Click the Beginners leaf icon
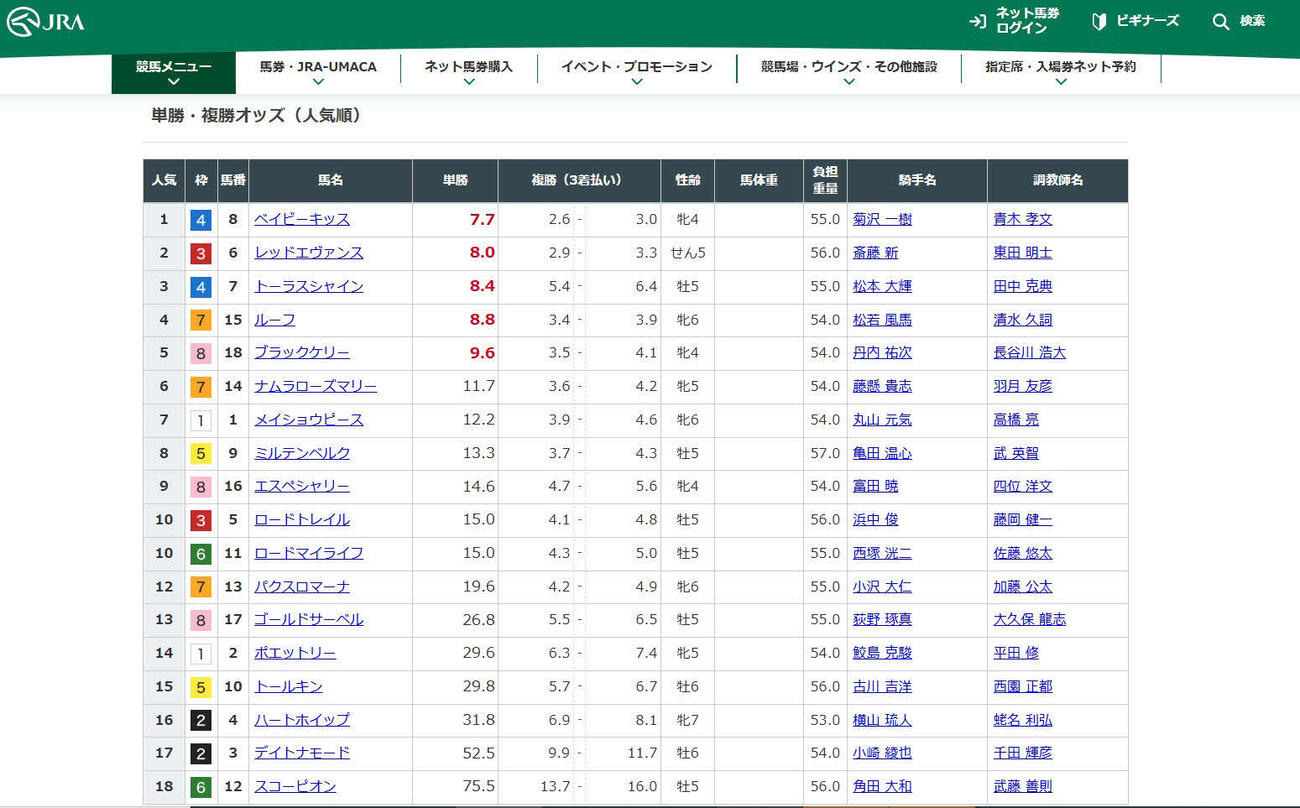 pyautogui.click(x=1099, y=21)
